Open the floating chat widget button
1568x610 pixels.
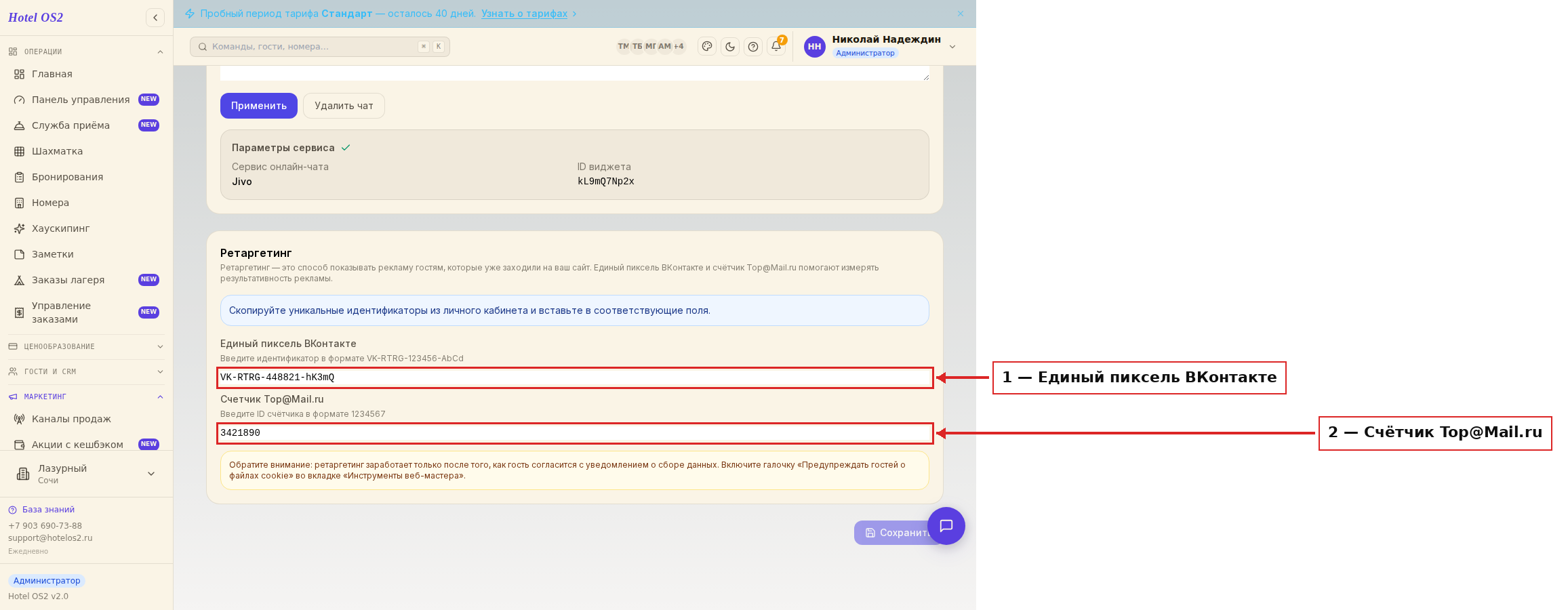946,526
